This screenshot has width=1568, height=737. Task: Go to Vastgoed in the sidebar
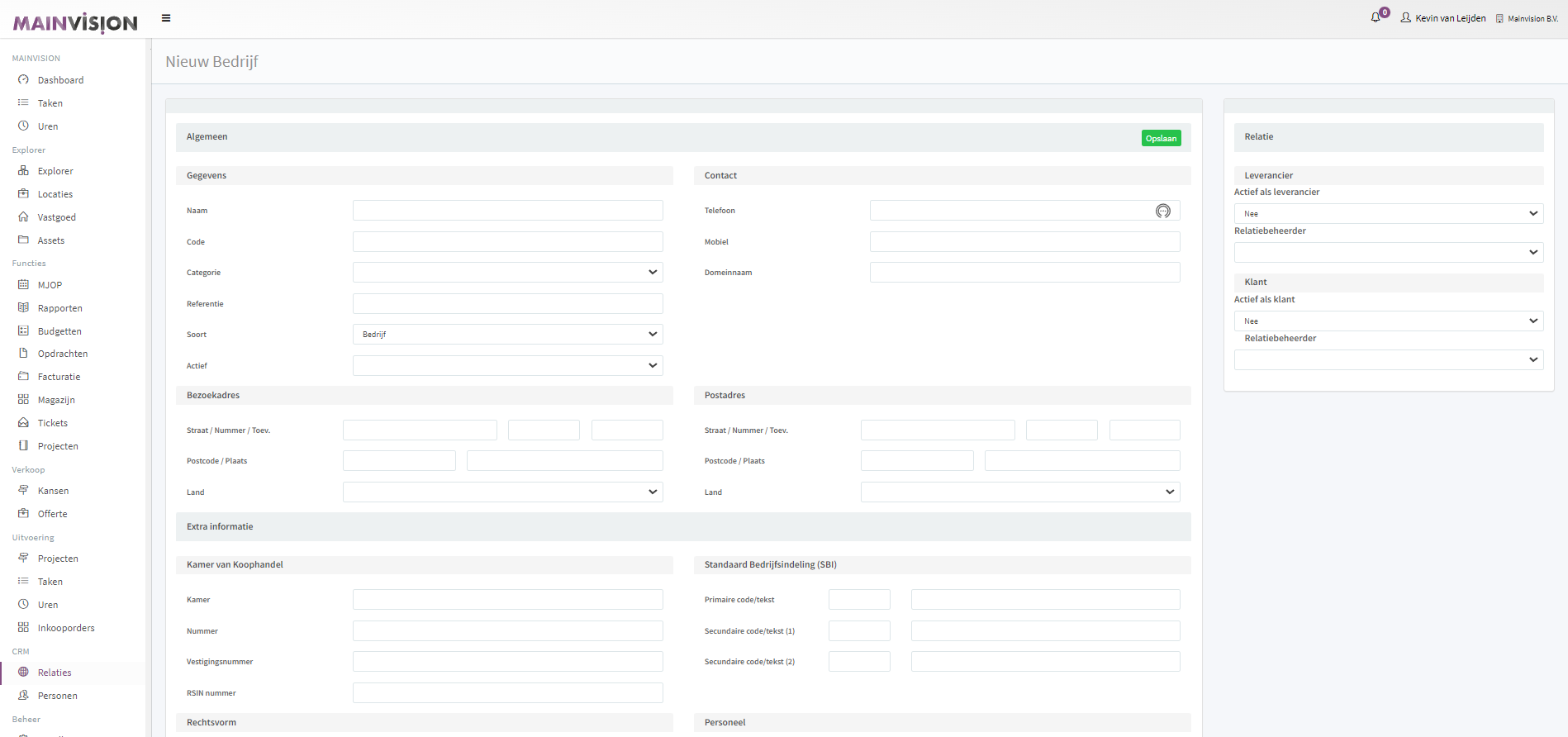point(57,217)
